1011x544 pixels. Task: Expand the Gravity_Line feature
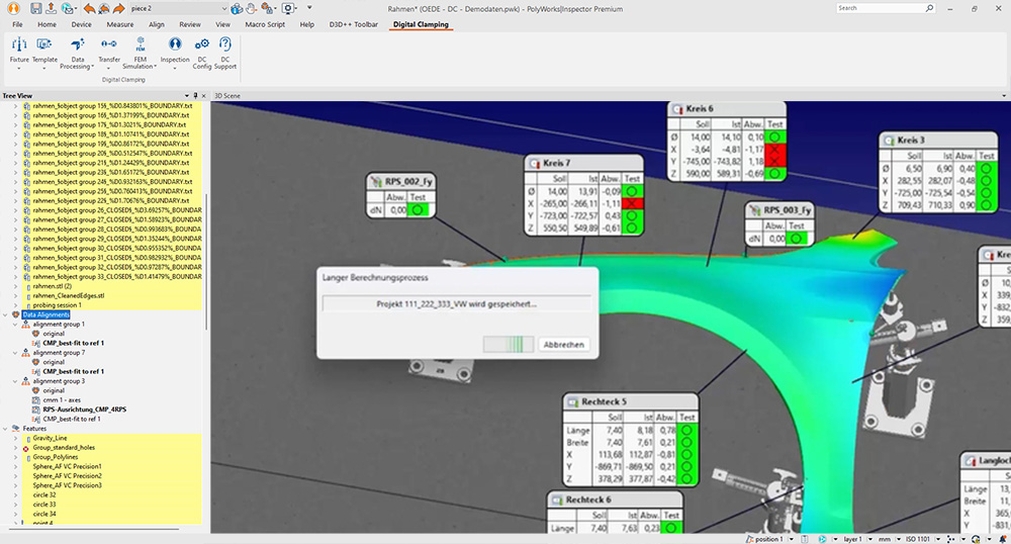15,438
